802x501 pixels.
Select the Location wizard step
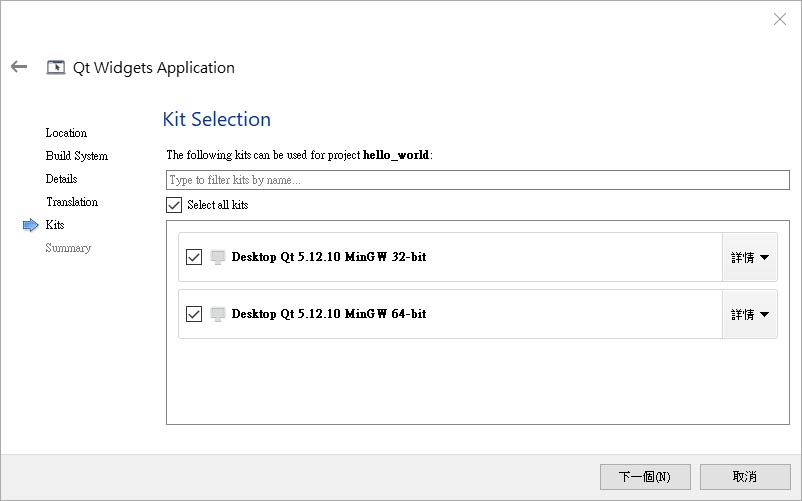(x=66, y=133)
